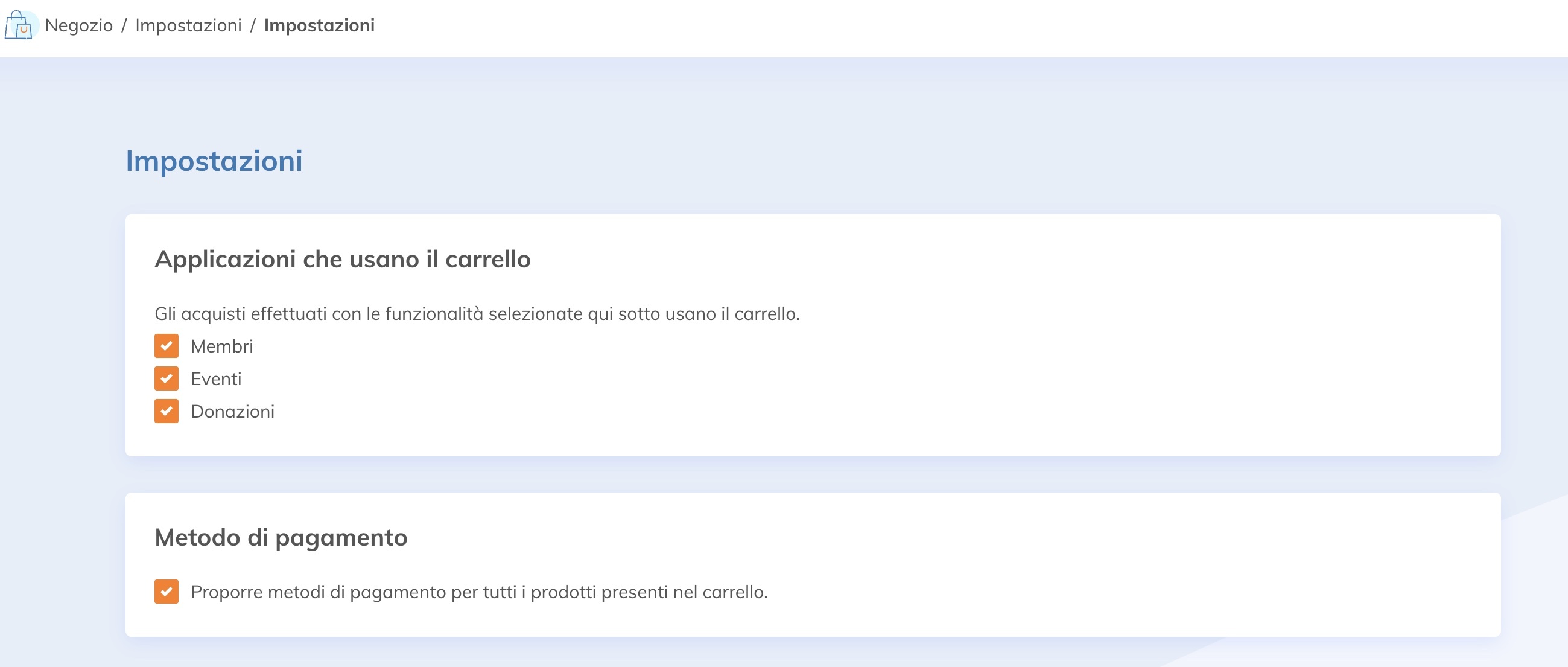Click the Applicazioni che usano il carrello heading
Image resolution: width=1568 pixels, height=667 pixels.
pos(343,258)
